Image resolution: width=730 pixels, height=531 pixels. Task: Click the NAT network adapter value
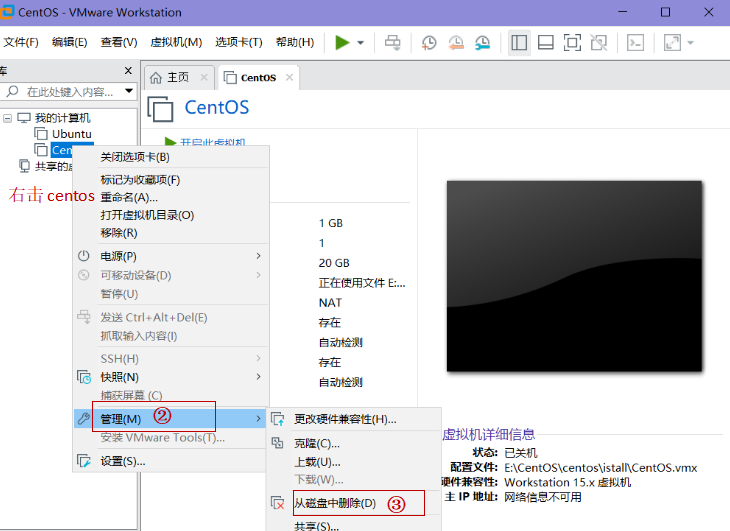tap(330, 303)
